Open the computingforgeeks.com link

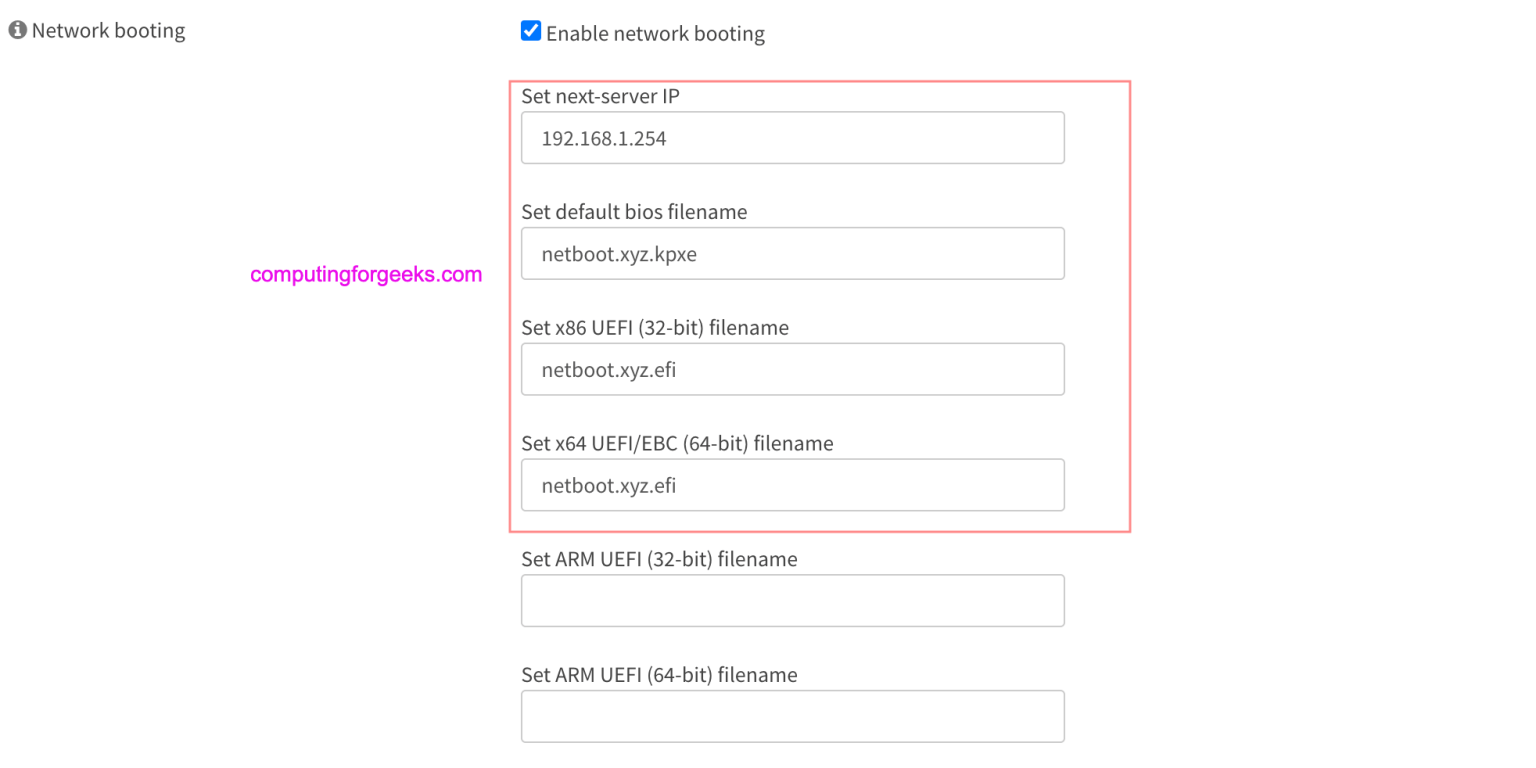point(366,275)
